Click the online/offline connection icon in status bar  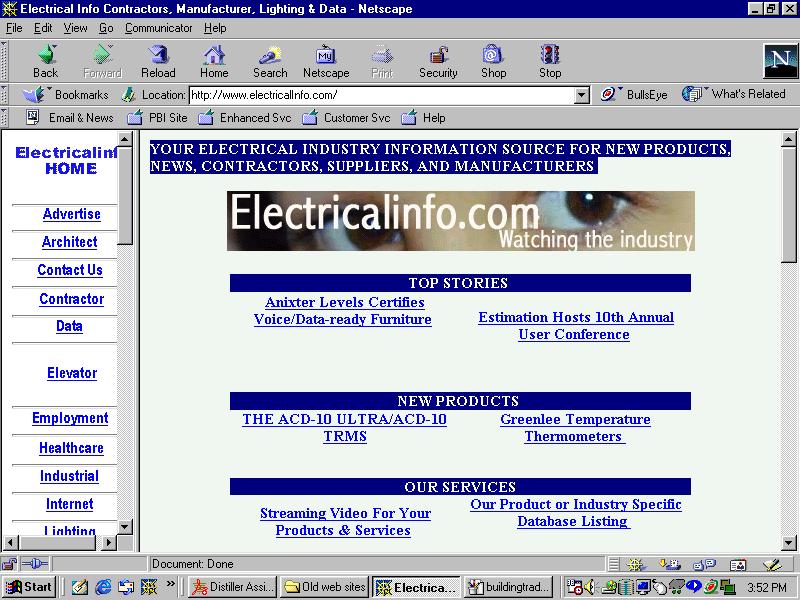35,564
